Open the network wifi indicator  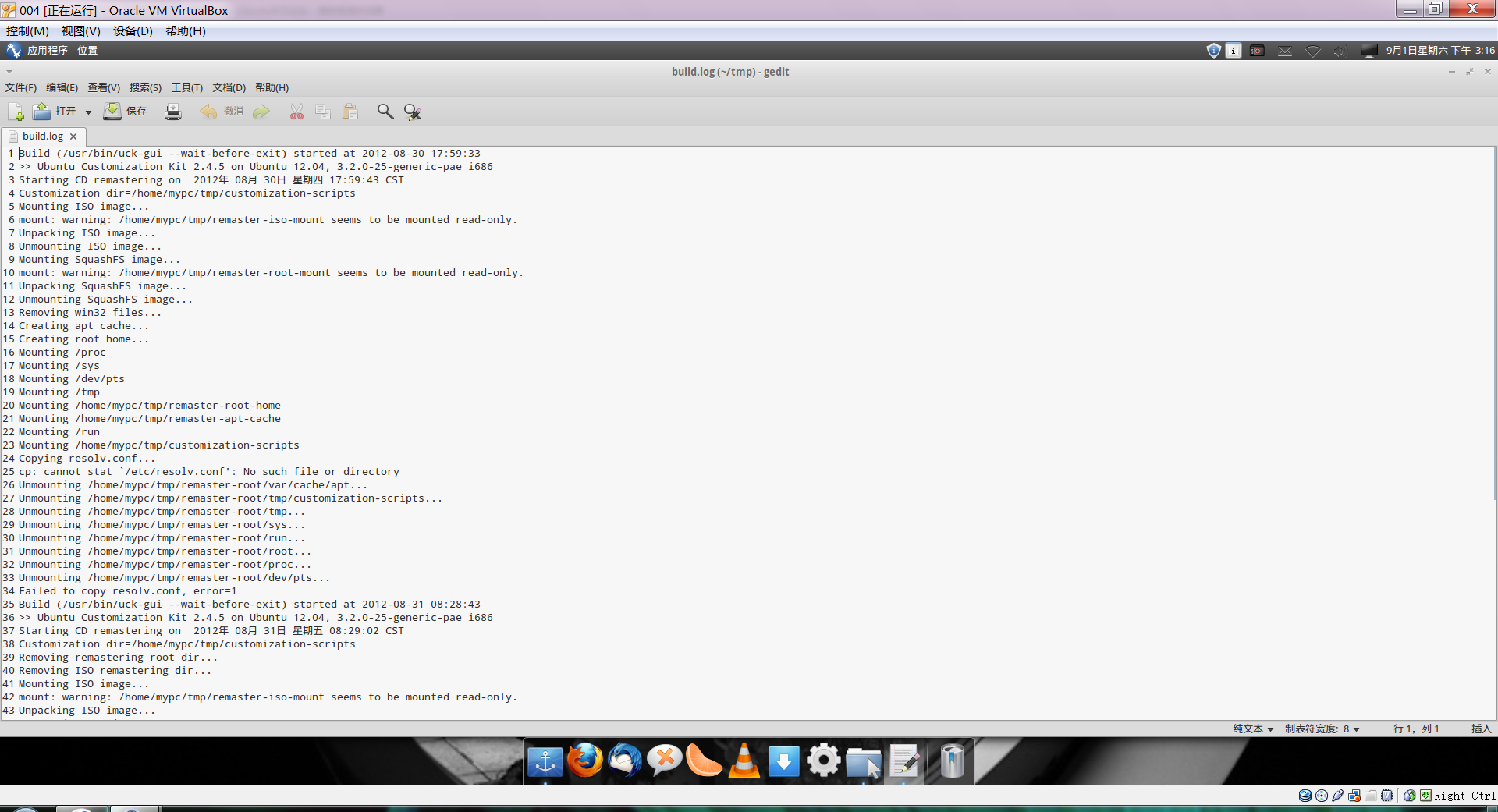point(1313,51)
